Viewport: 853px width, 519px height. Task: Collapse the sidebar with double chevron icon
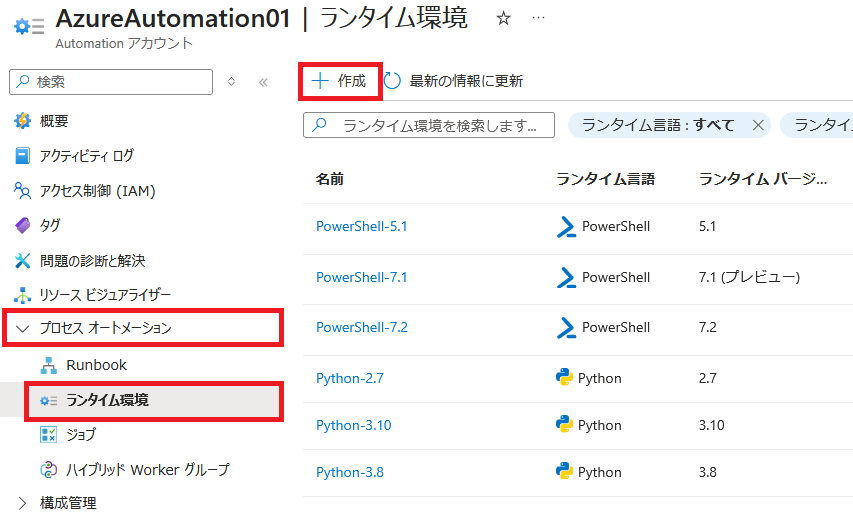pos(263,82)
